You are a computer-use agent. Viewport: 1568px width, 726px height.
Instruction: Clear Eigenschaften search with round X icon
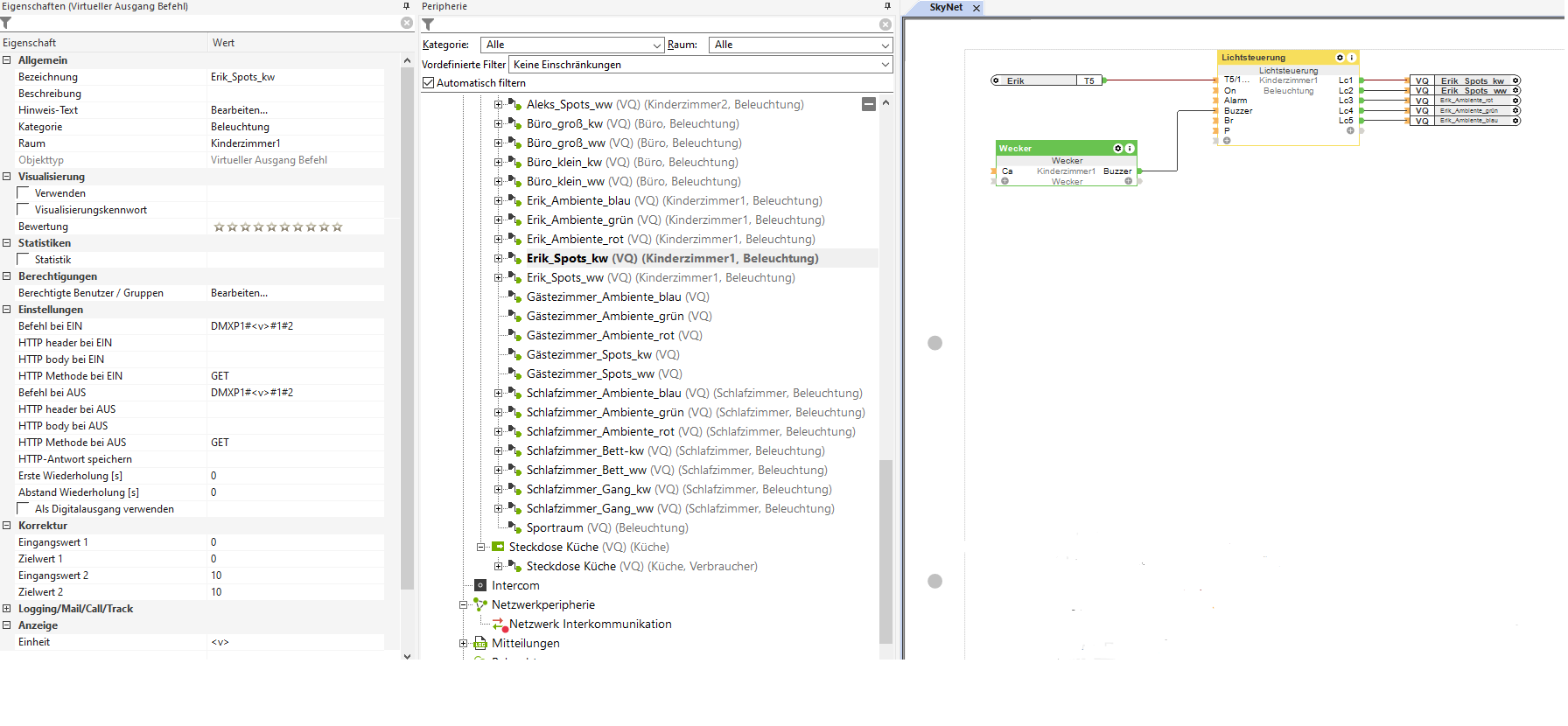point(407,24)
